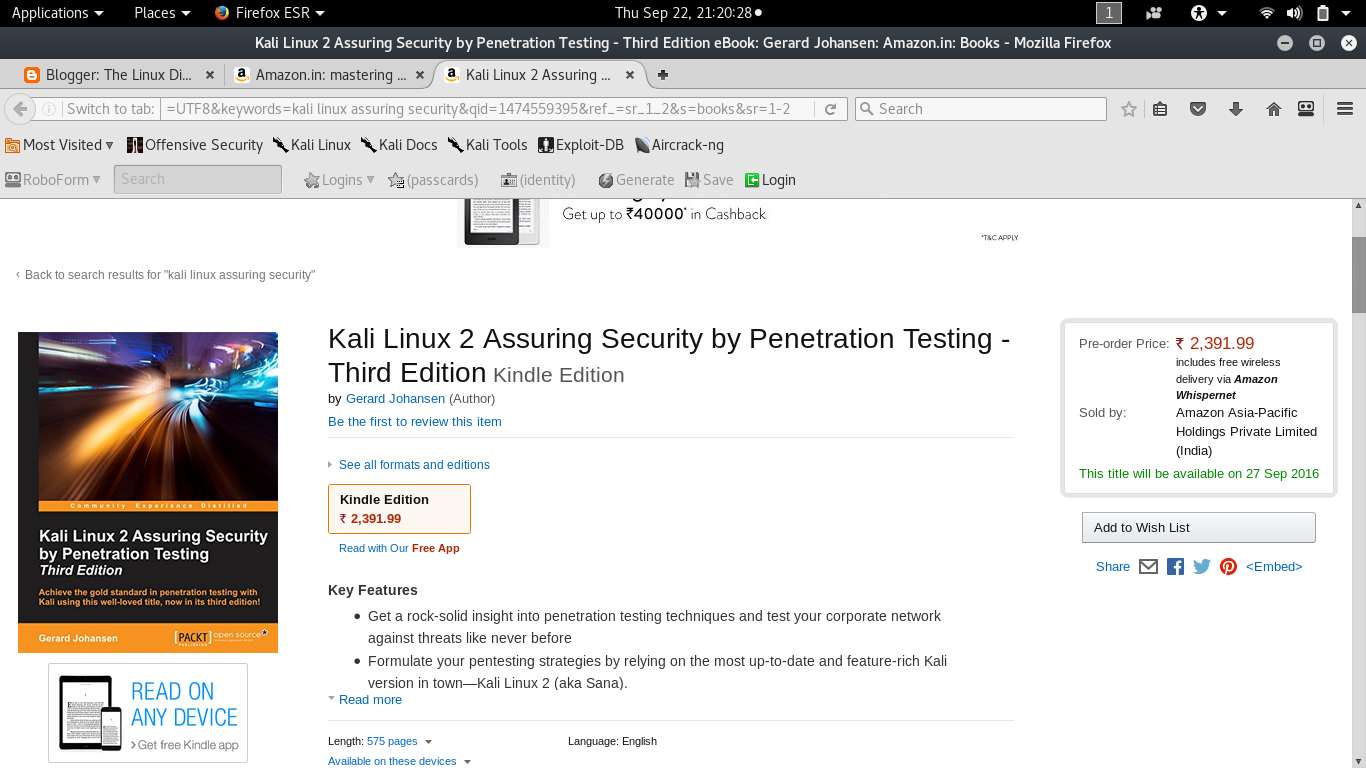Open the Gerard Johansen author link
Screen dimensions: 1366x768
(395, 399)
